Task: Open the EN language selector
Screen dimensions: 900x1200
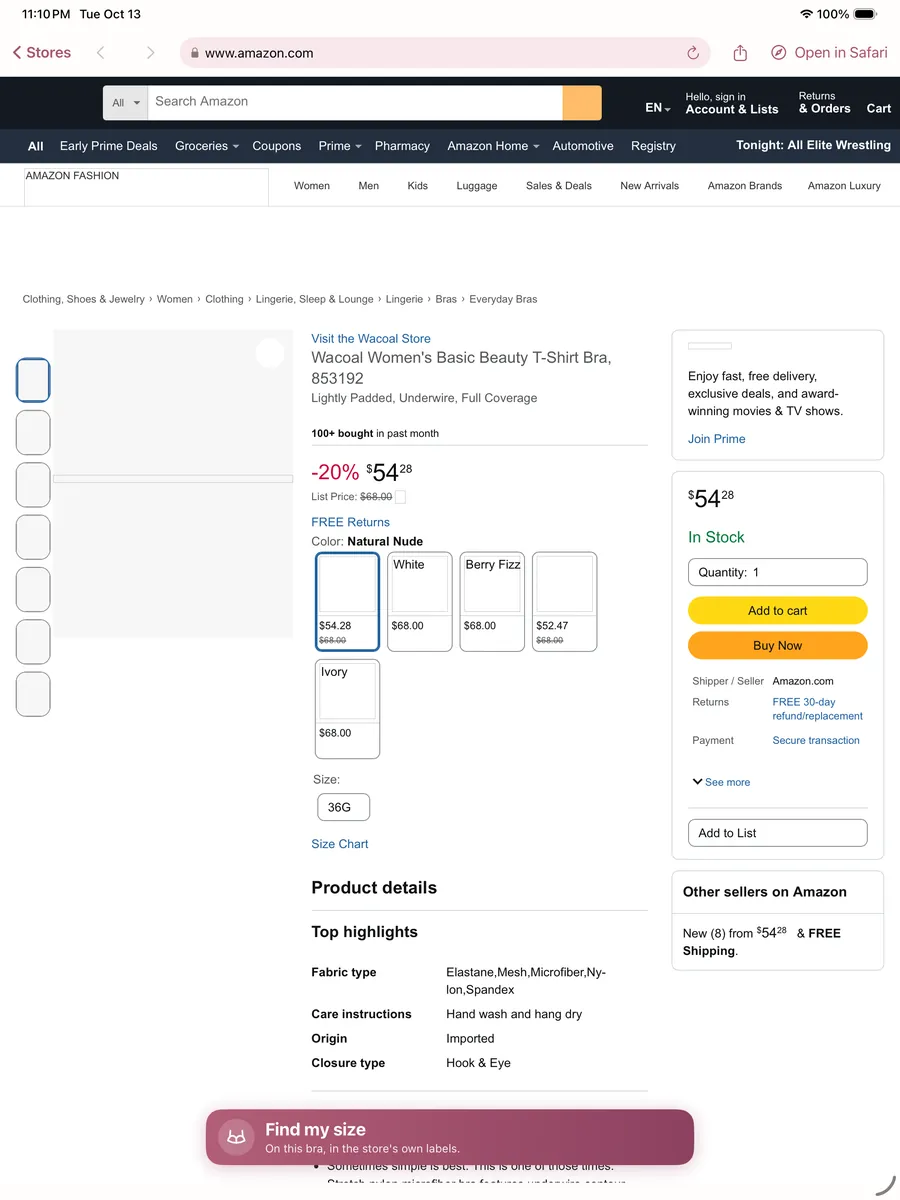Action: 658,108
